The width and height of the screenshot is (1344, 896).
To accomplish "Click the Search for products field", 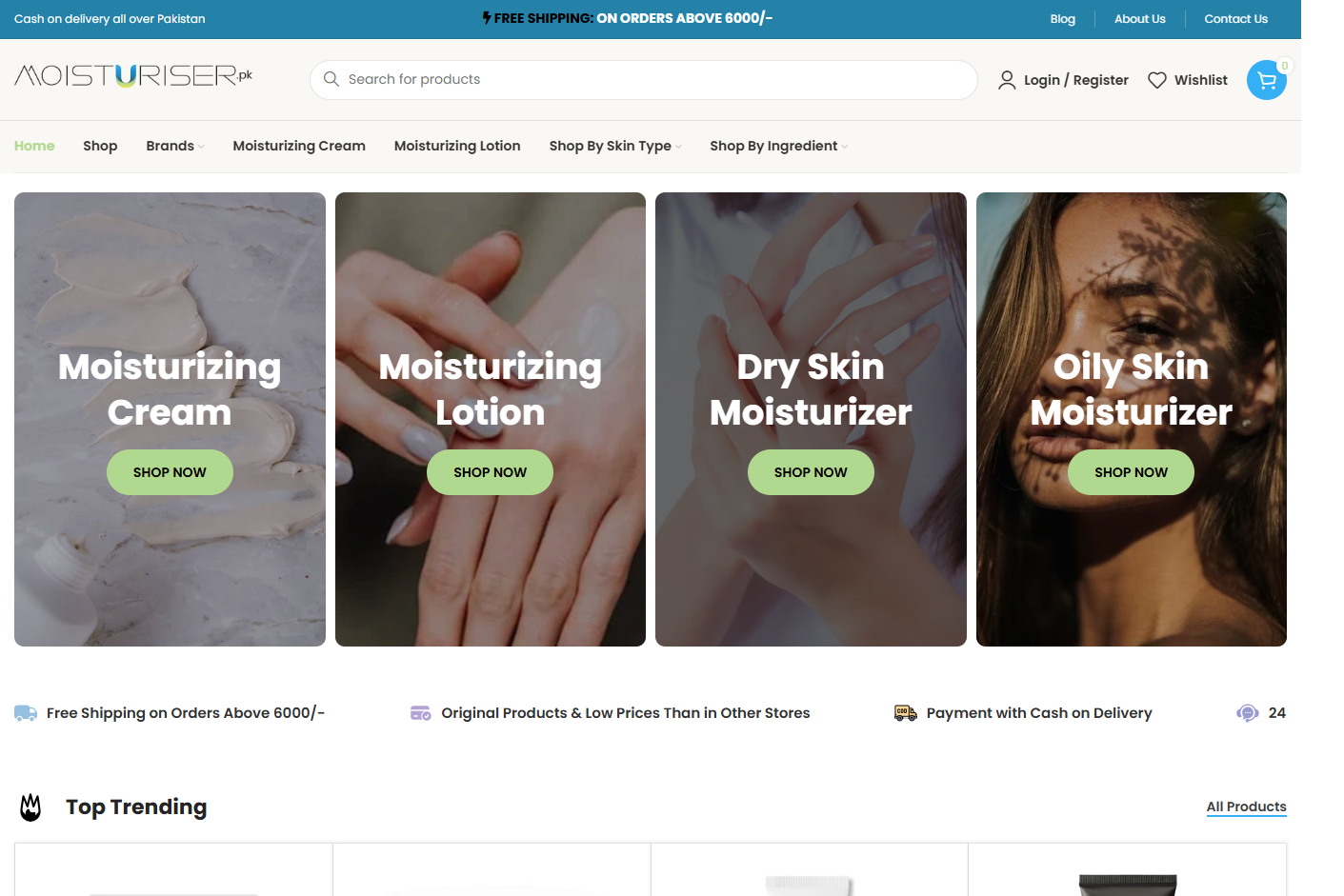I will (x=644, y=80).
